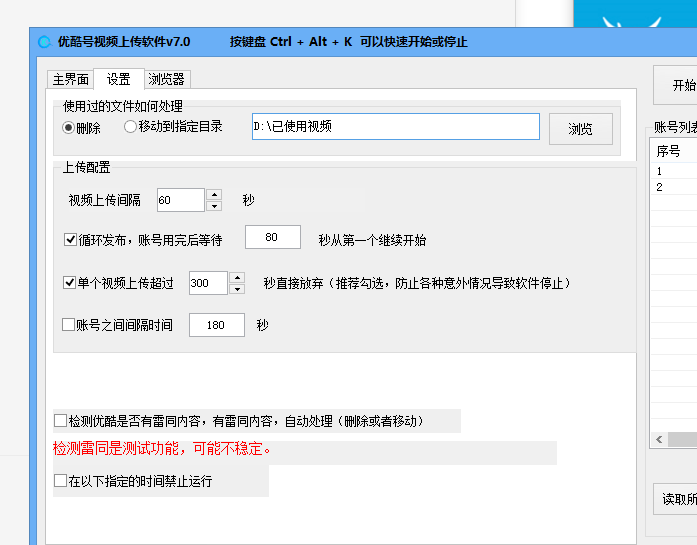Click the 读取所 button
697x545 pixels.
pyautogui.click(x=676, y=499)
